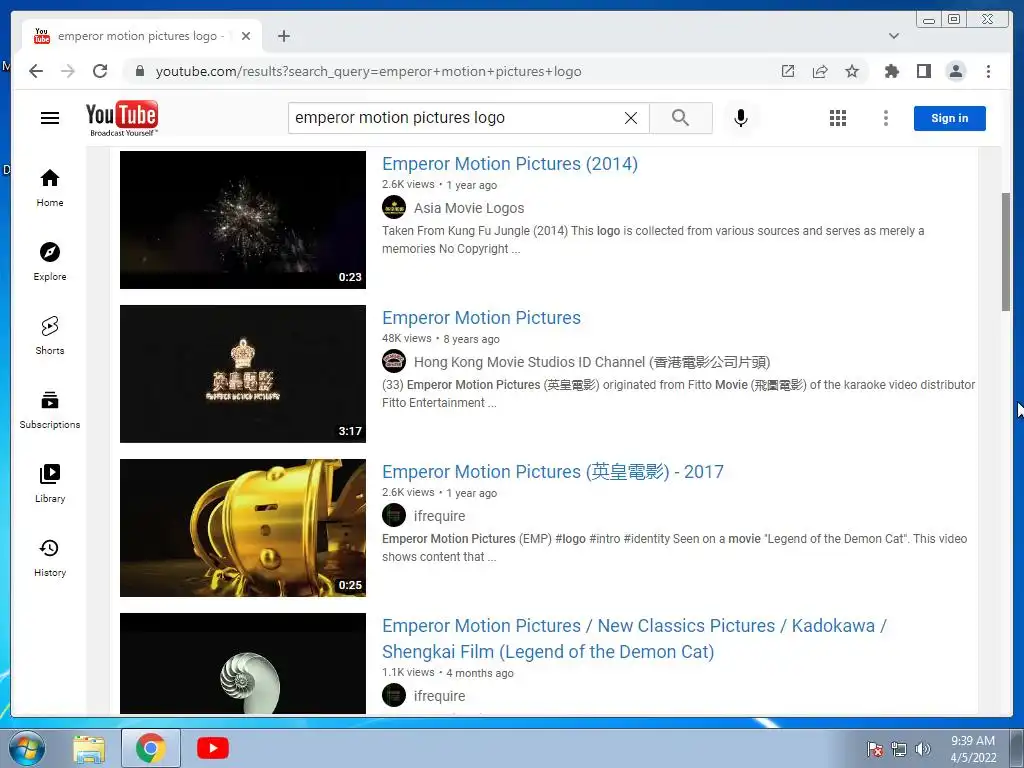Visit the Asia Movie Logos channel name
The height and width of the screenshot is (768, 1024).
click(x=469, y=208)
